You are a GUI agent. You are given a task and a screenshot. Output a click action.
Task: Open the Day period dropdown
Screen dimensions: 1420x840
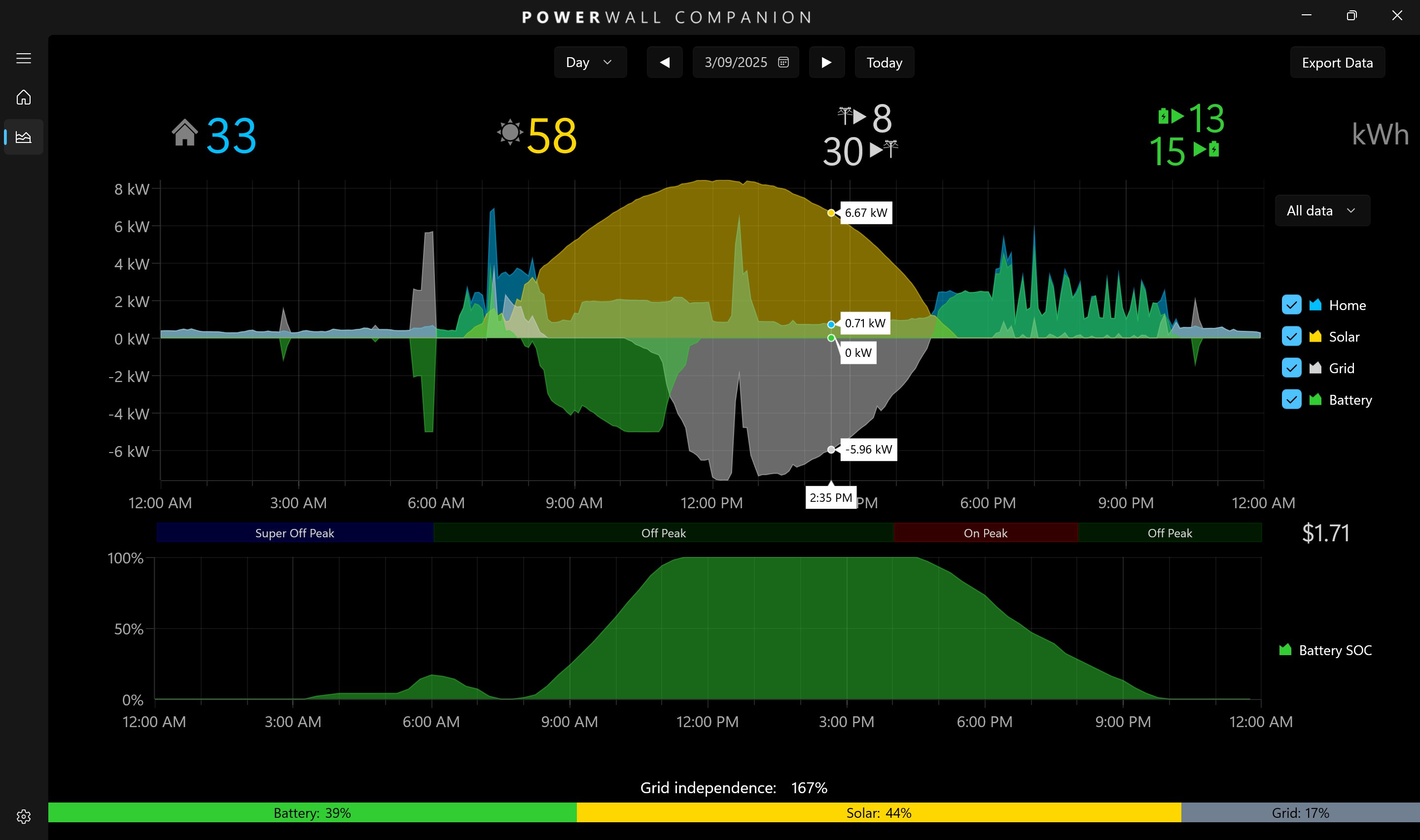(590, 62)
